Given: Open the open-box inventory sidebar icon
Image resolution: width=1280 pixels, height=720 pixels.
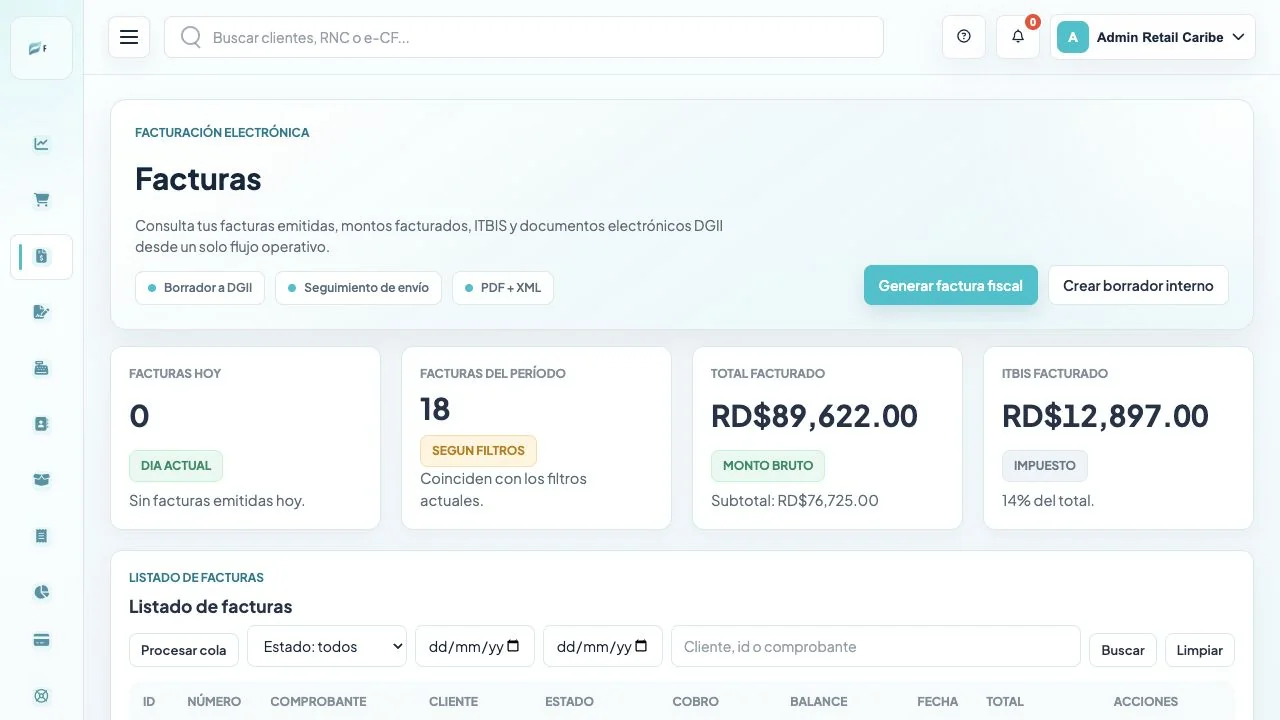Looking at the screenshot, I should [41, 480].
